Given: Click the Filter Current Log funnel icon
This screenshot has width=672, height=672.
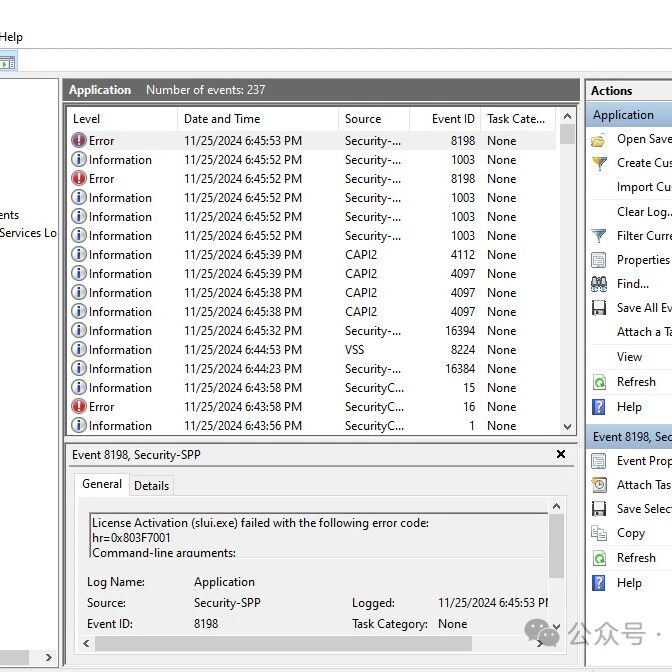Looking at the screenshot, I should coord(599,236).
